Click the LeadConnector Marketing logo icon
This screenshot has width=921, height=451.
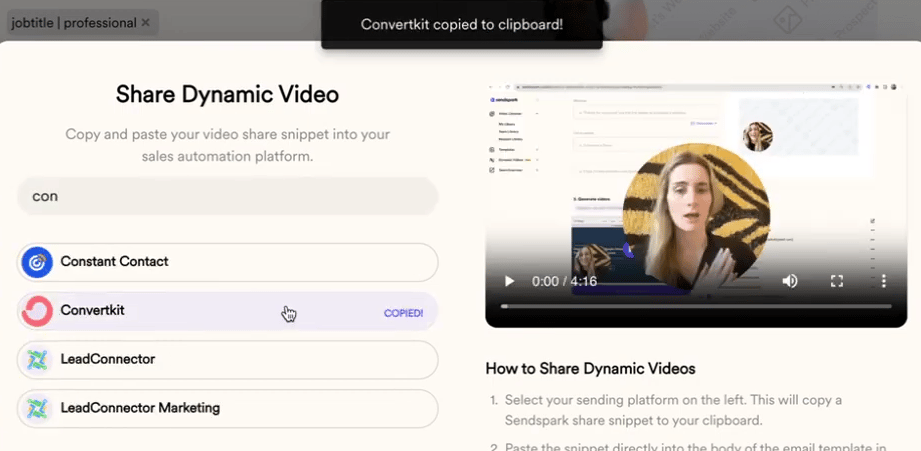coord(37,408)
